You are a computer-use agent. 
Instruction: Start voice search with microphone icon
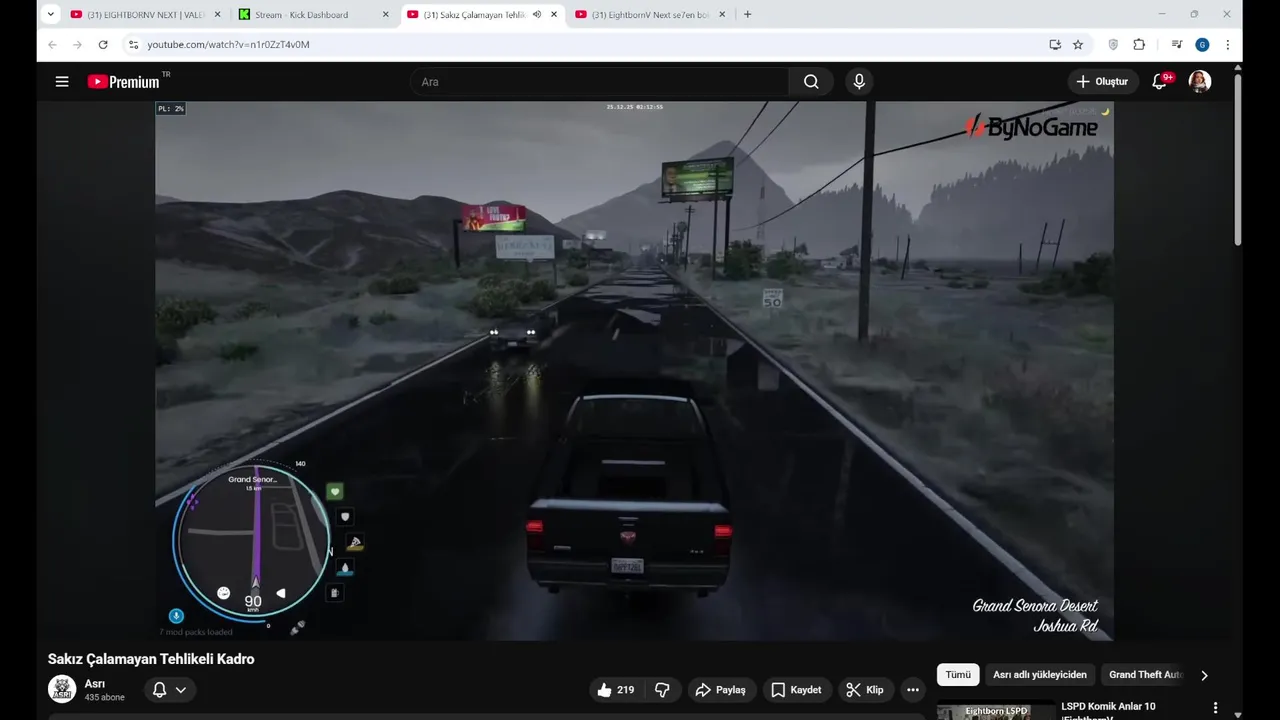(x=859, y=82)
